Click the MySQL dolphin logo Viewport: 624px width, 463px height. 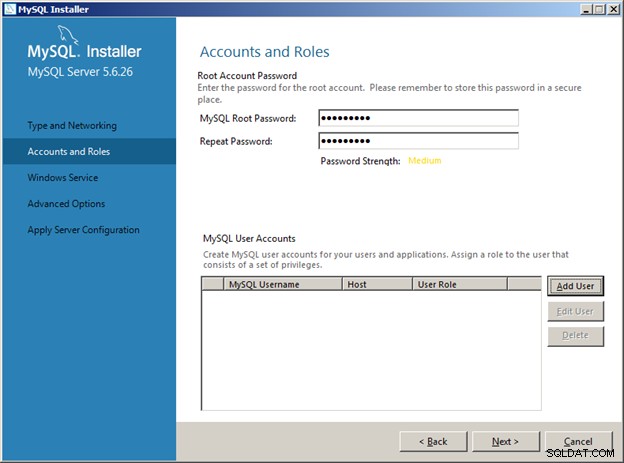click(x=67, y=34)
